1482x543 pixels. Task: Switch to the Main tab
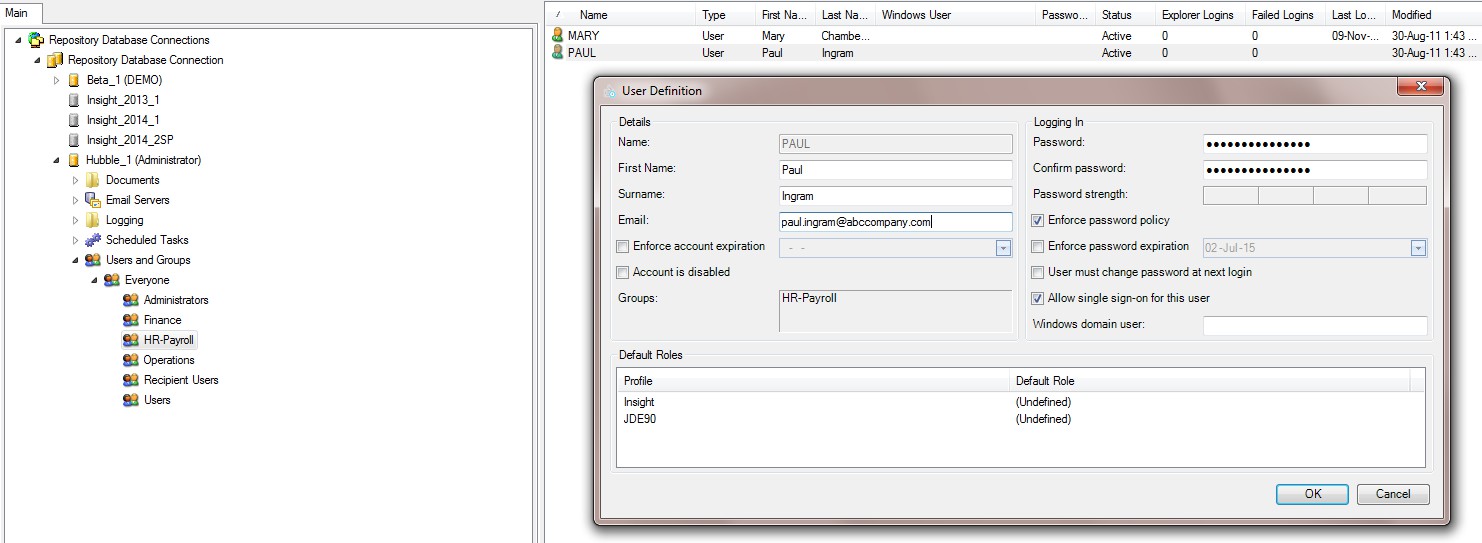17,13
